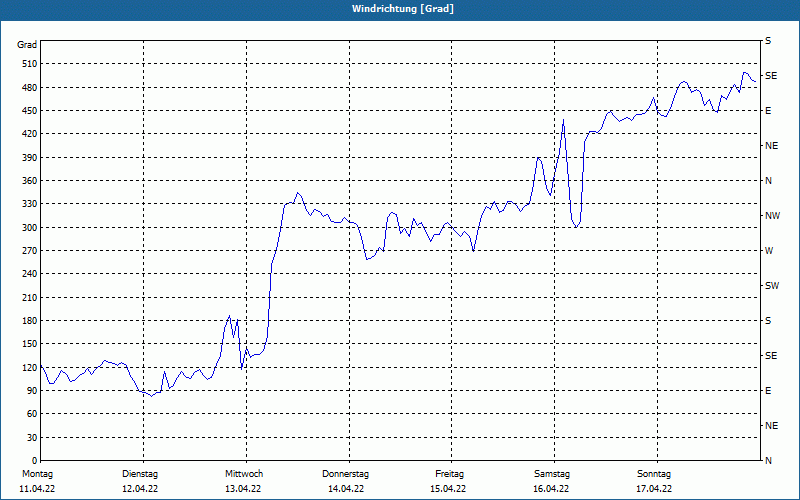Click the "SE" compass label between 480 and 510

click(771, 76)
